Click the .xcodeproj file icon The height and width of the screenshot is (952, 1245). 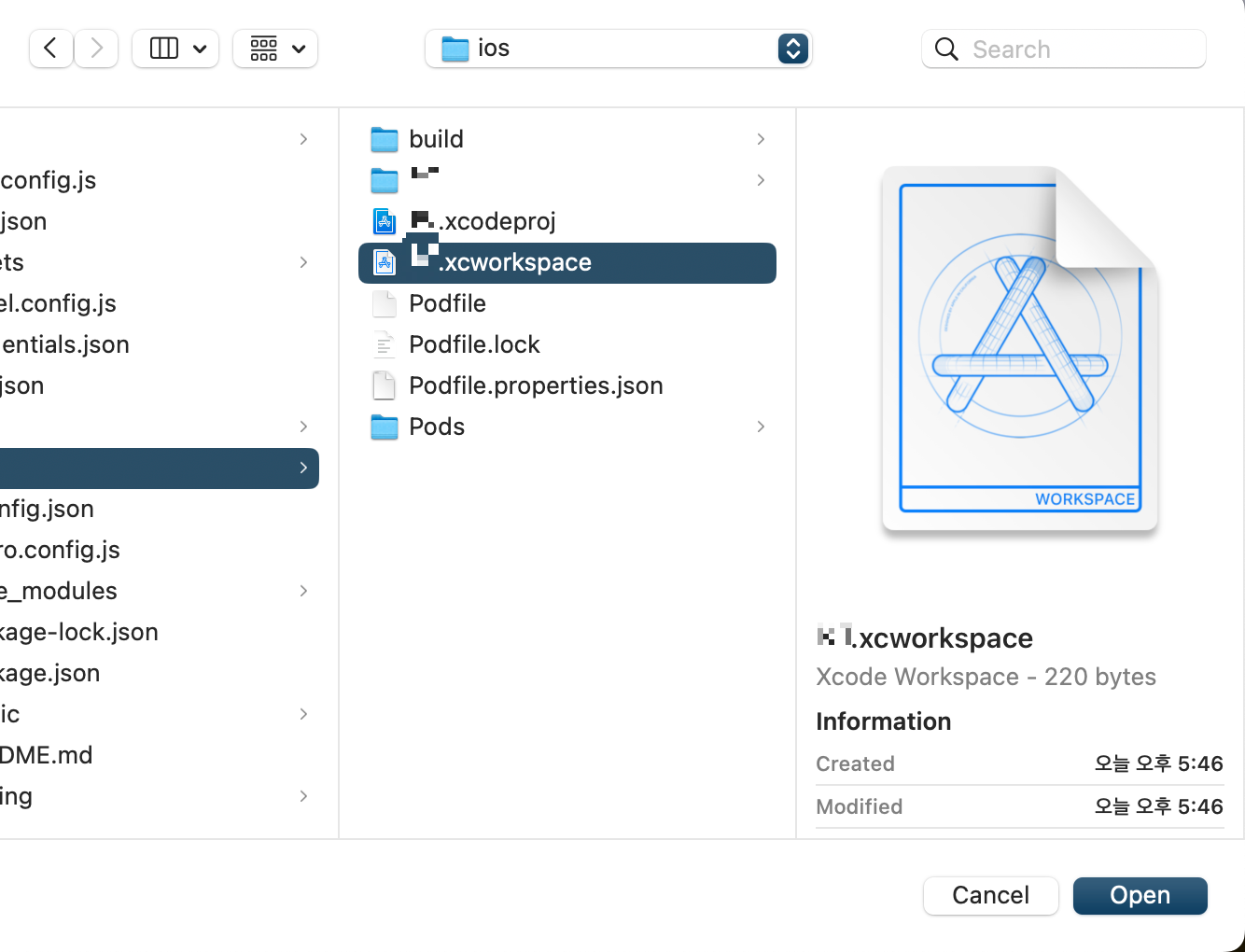click(x=385, y=221)
